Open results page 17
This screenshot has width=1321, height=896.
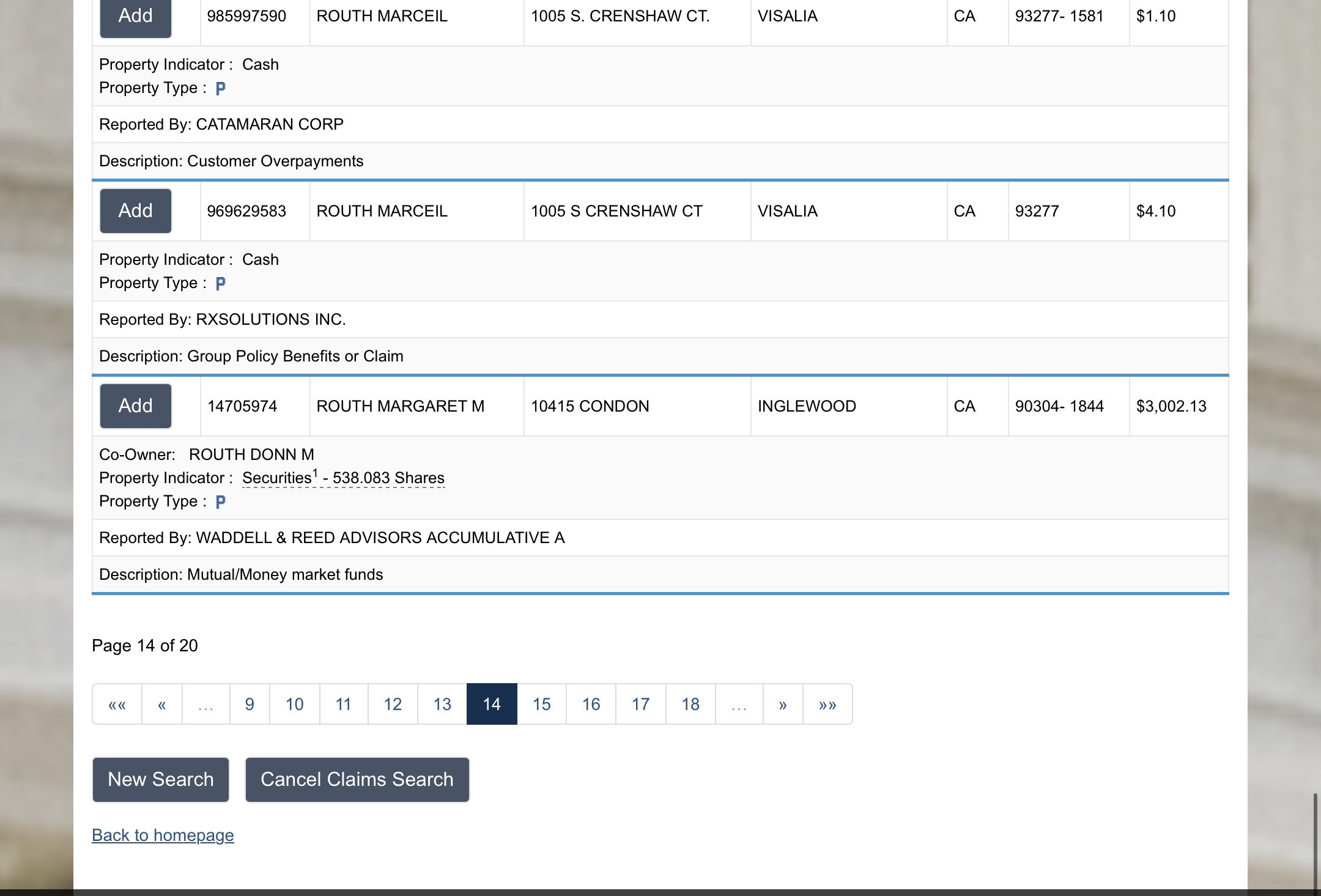(640, 704)
